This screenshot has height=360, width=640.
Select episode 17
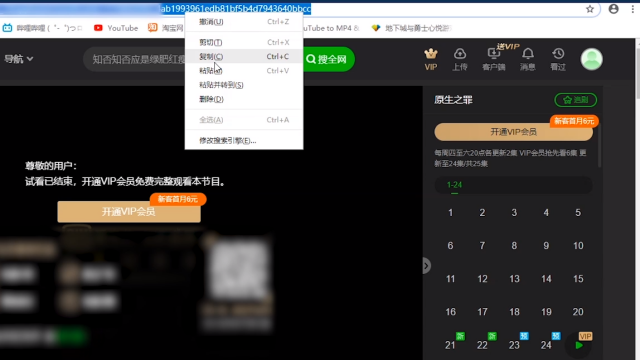pyautogui.click(x=482, y=312)
